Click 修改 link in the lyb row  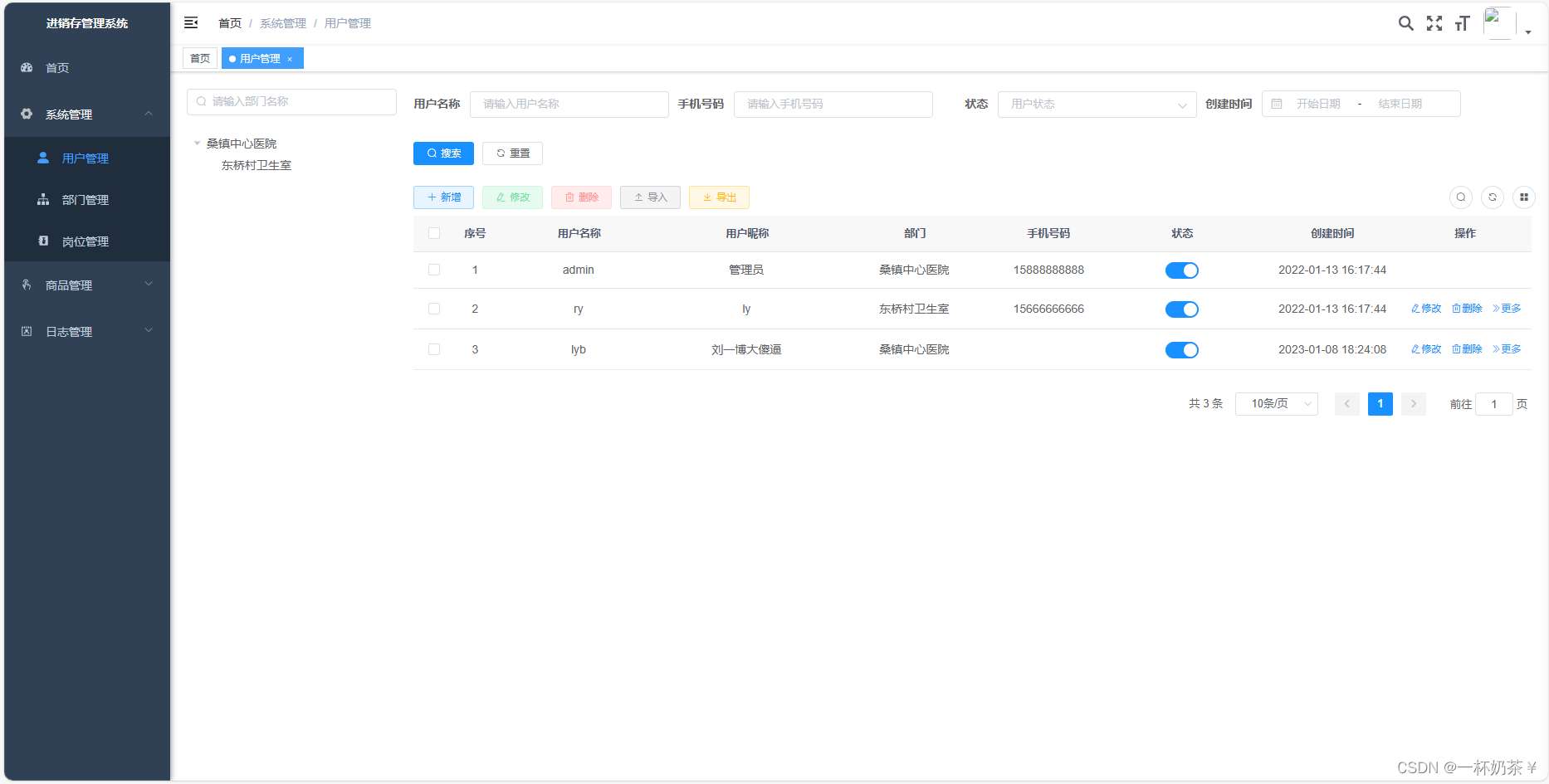point(1426,349)
